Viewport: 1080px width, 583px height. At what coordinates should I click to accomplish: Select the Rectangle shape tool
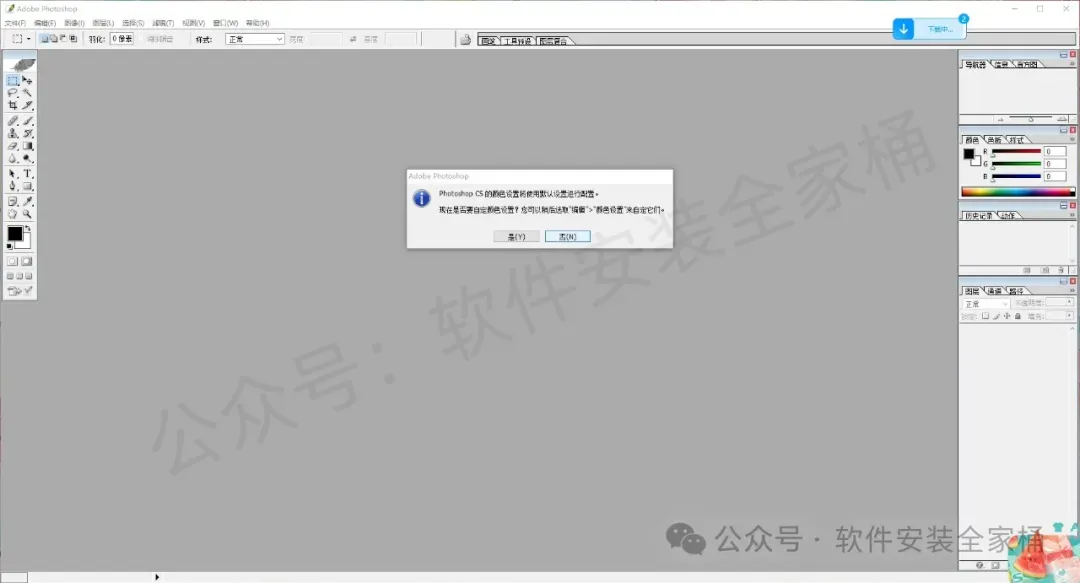pyautogui.click(x=27, y=186)
